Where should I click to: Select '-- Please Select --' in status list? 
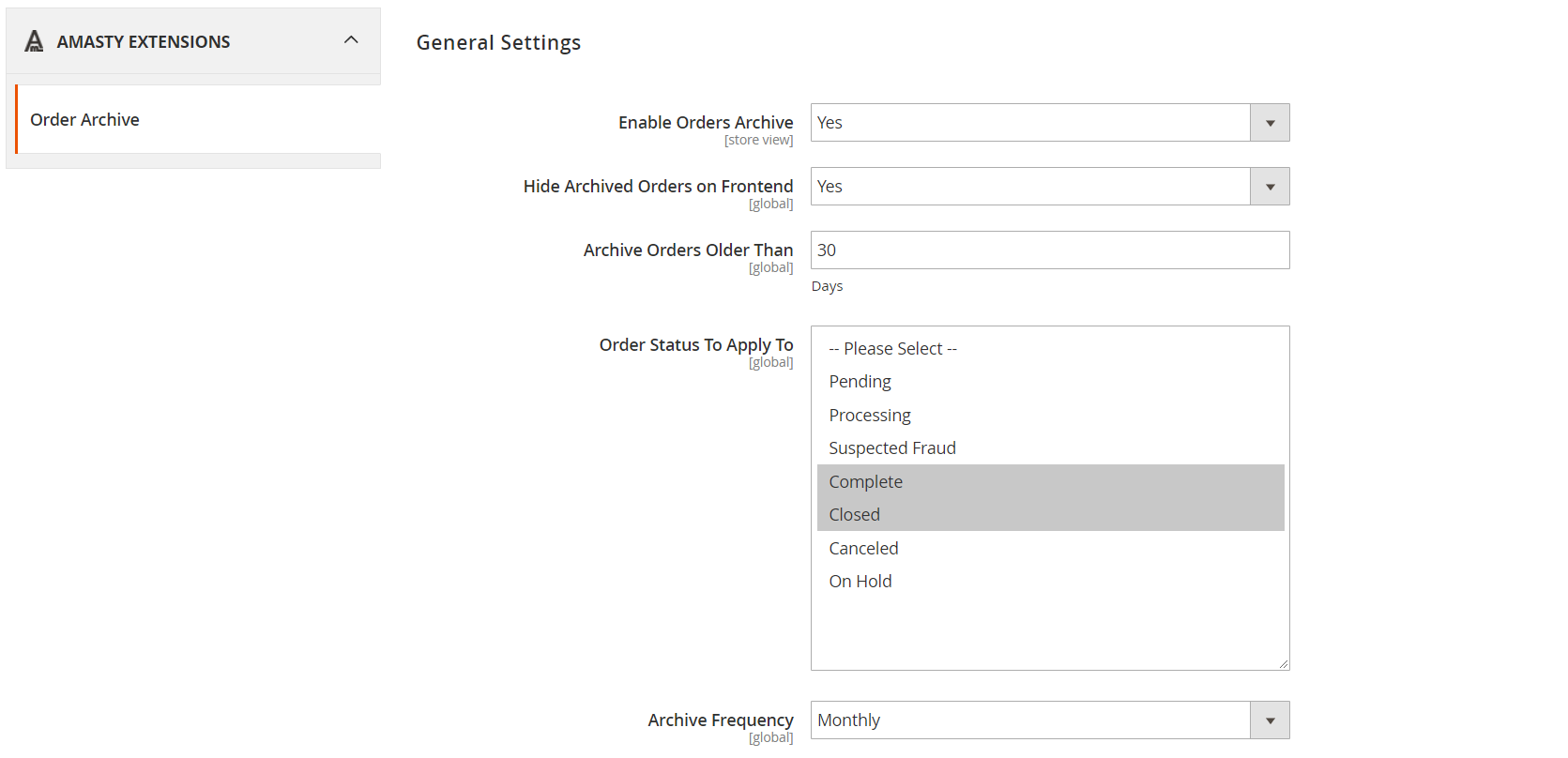click(1050, 349)
